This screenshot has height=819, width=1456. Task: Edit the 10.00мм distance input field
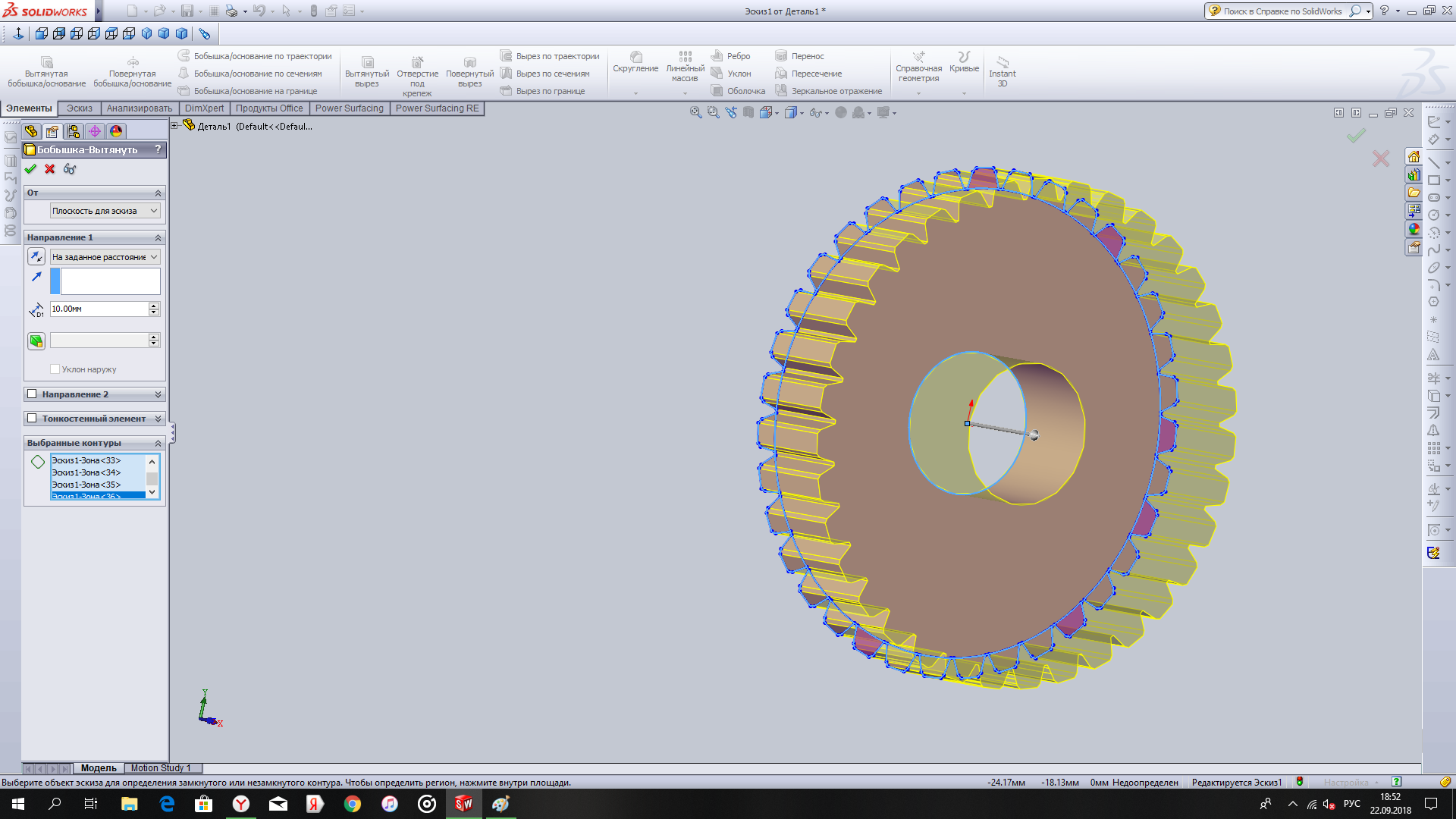pyautogui.click(x=99, y=308)
